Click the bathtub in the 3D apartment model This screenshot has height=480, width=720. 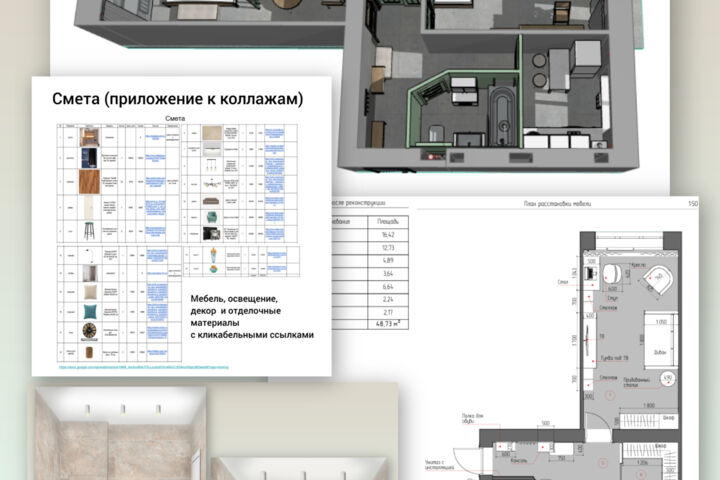pos(503,114)
